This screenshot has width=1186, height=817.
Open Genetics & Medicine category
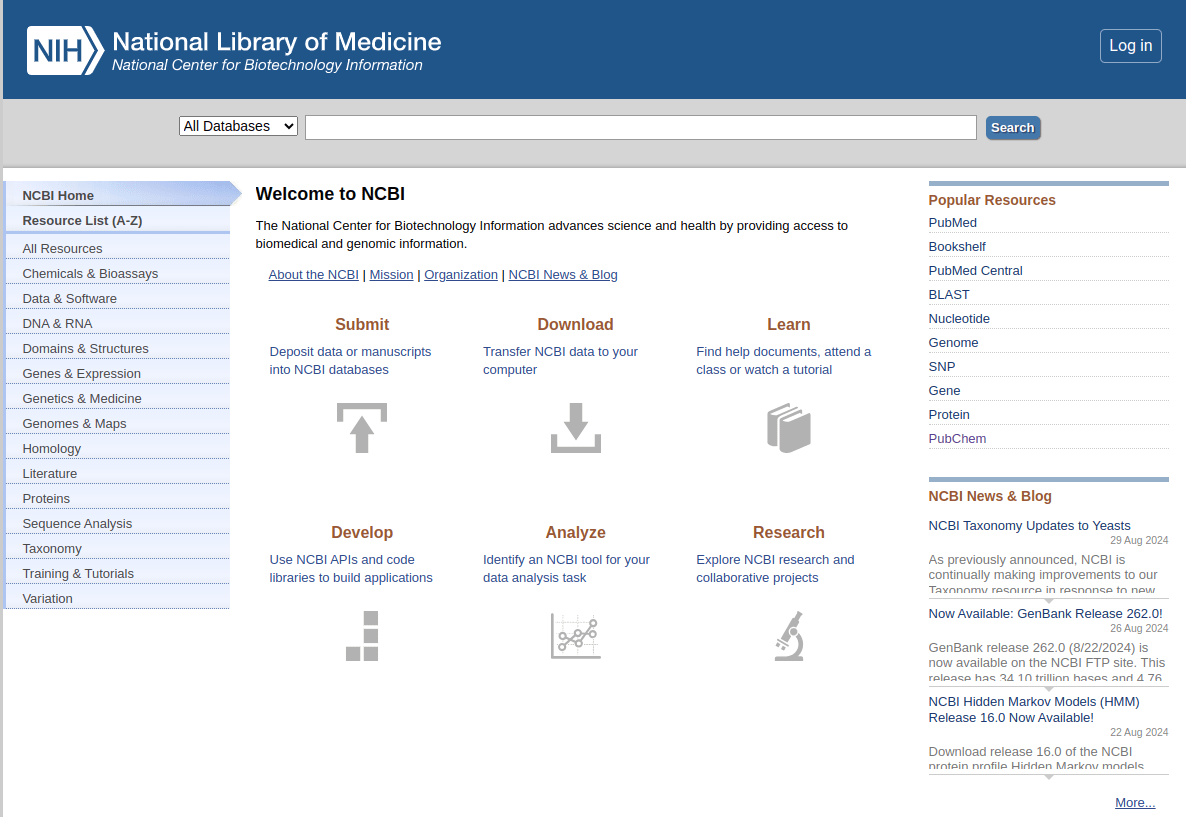[117, 398]
